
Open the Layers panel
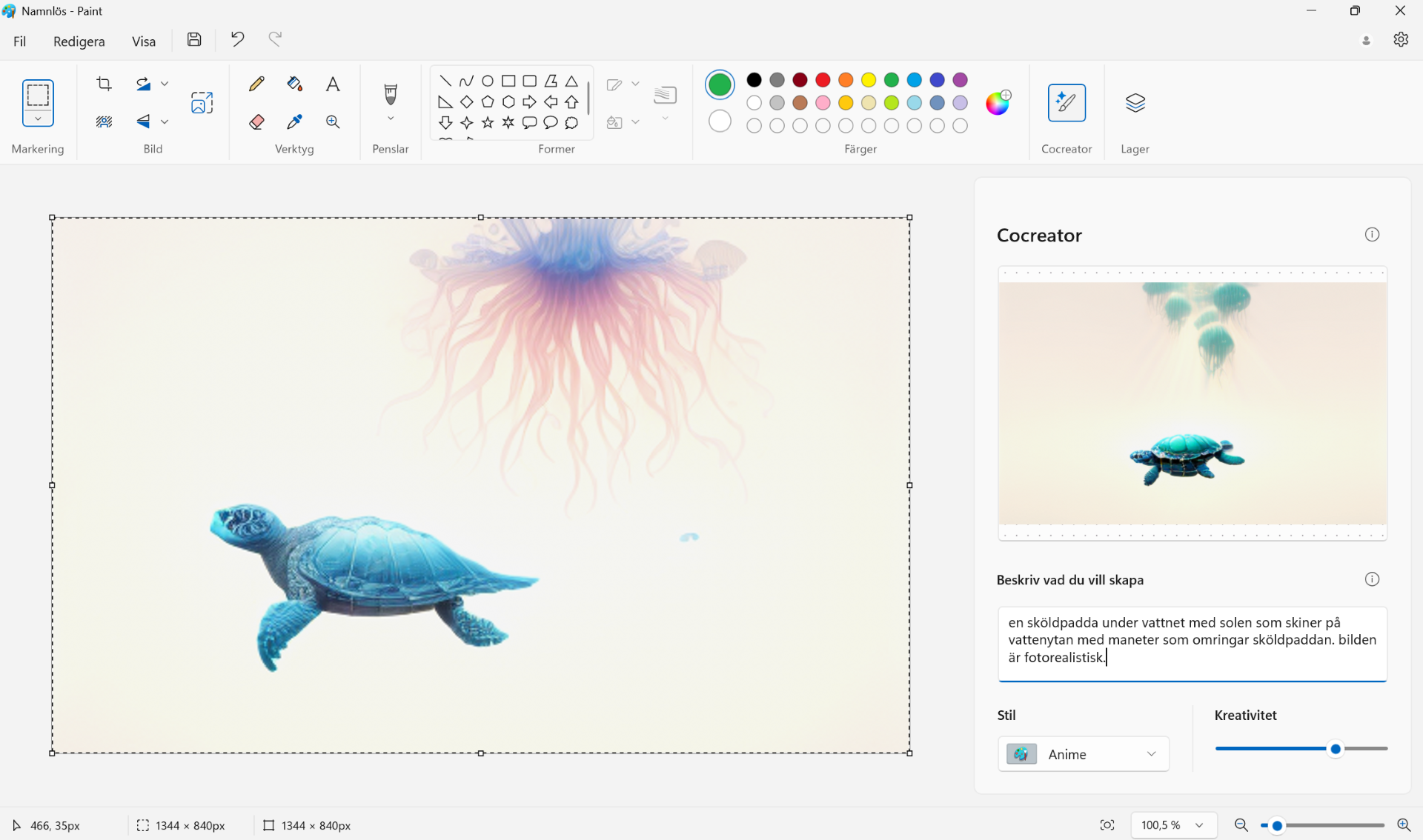[1135, 102]
